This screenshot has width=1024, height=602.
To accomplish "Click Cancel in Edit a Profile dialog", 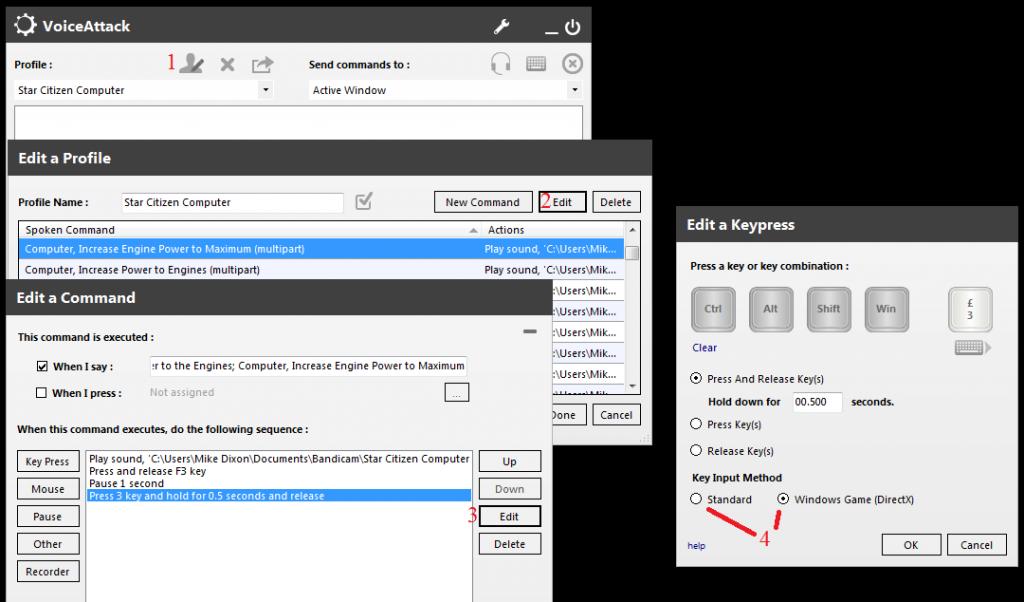I will 616,415.
